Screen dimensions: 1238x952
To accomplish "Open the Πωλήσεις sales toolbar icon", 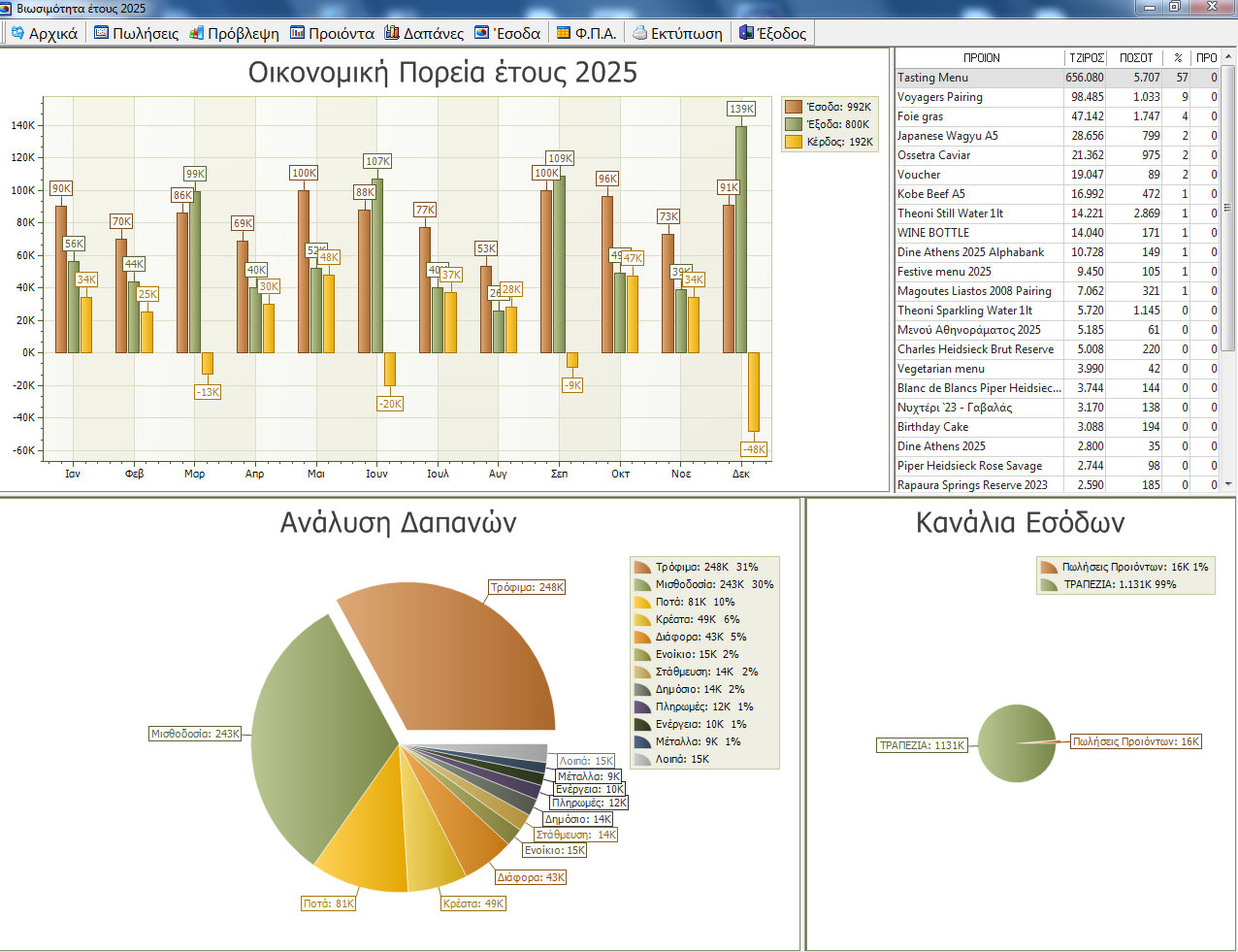I will [x=101, y=33].
